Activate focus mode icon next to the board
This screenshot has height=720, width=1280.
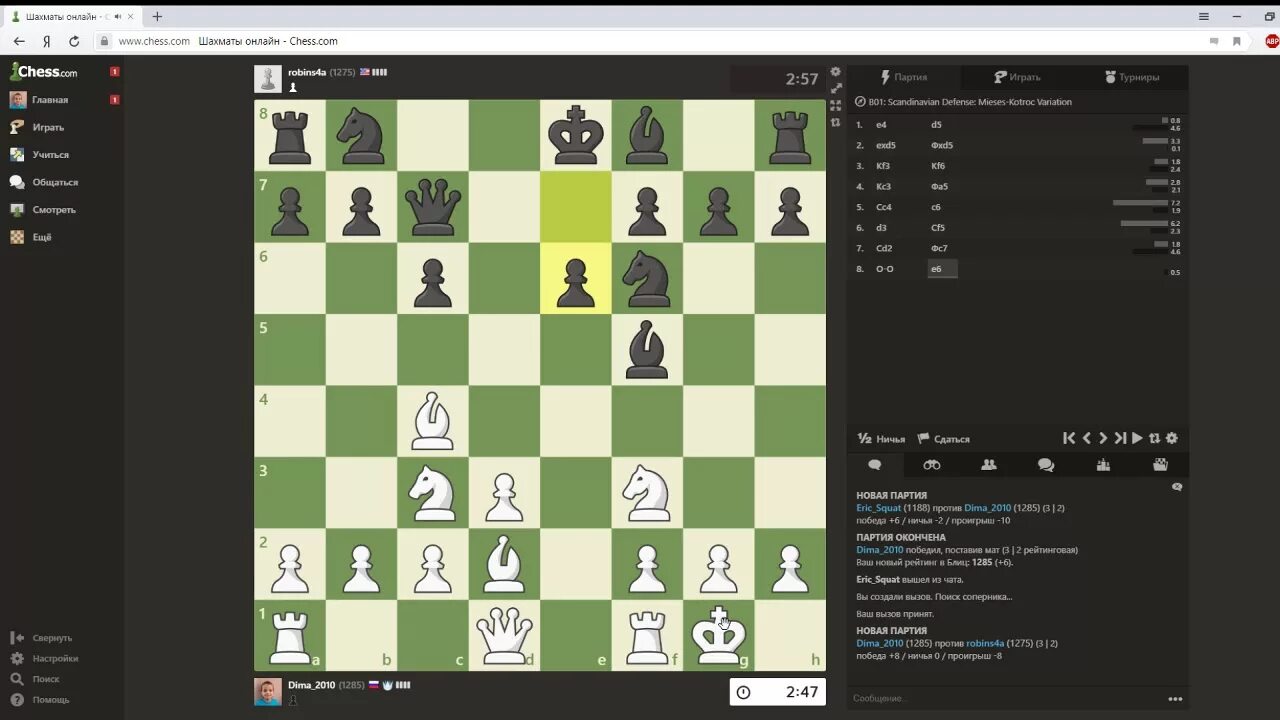coord(836,105)
